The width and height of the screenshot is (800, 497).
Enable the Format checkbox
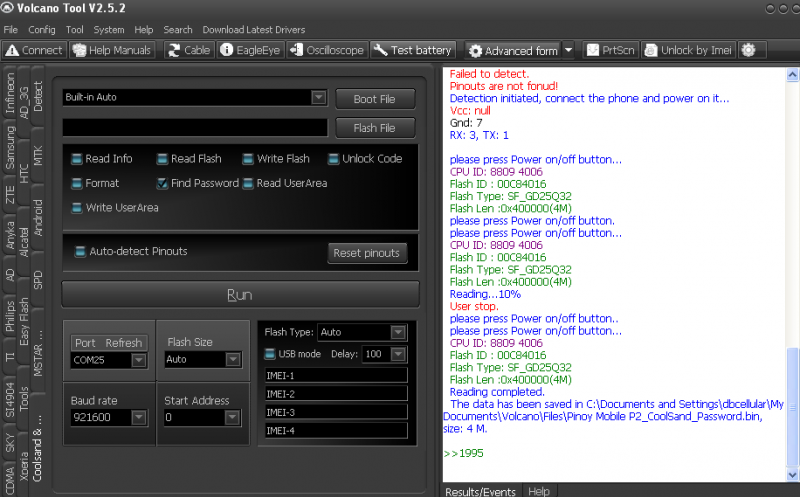pos(77,183)
